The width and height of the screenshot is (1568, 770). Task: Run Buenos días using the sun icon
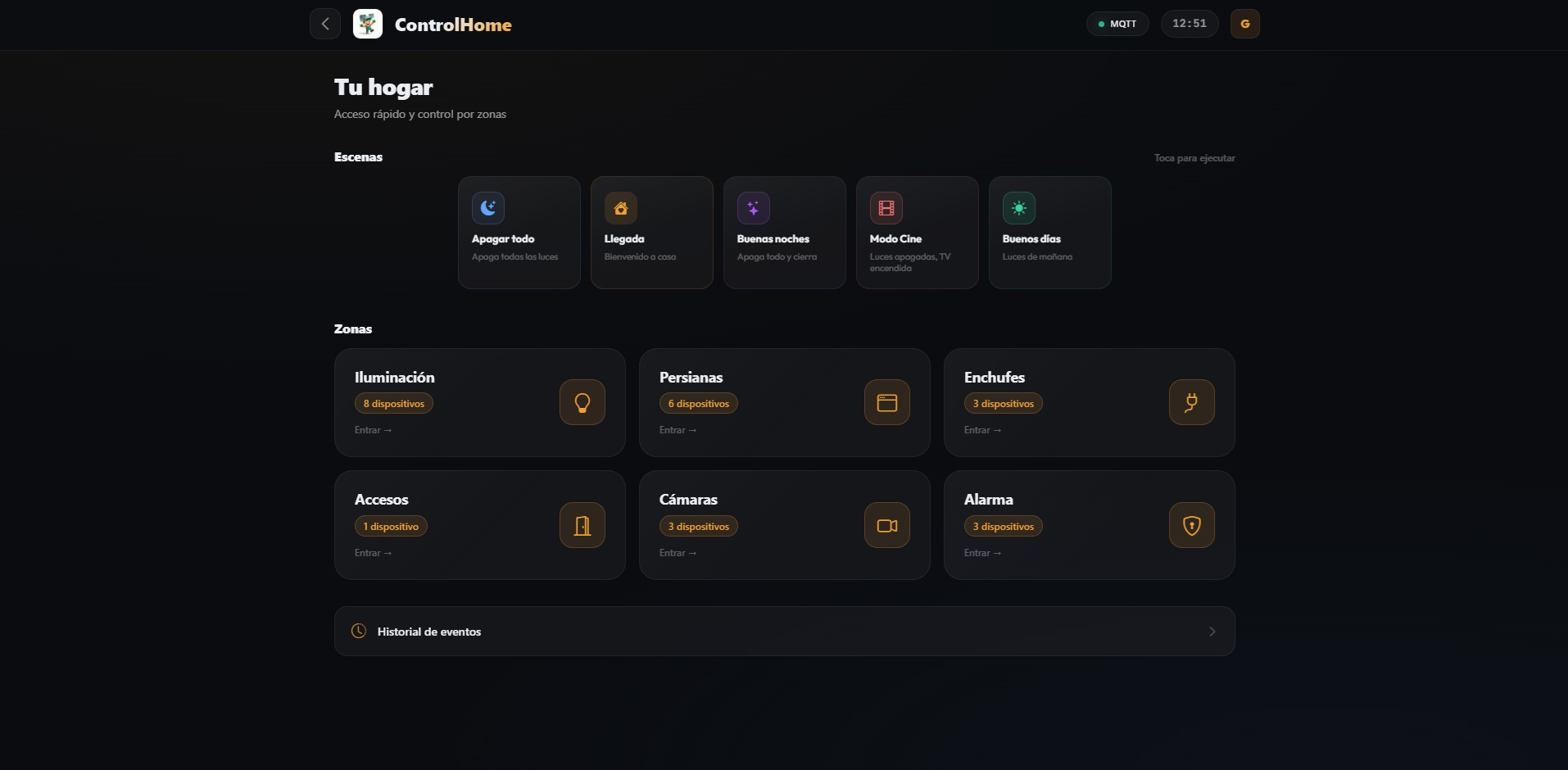(1019, 208)
